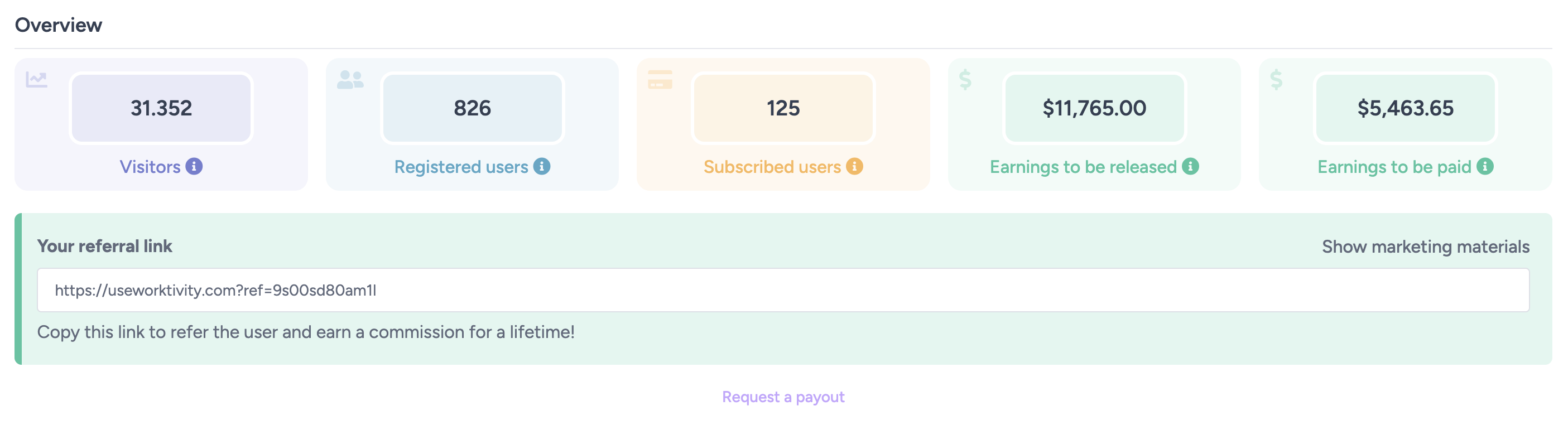
Task: Click the dollar icon on Earnings to be paid
Action: click(x=1277, y=79)
